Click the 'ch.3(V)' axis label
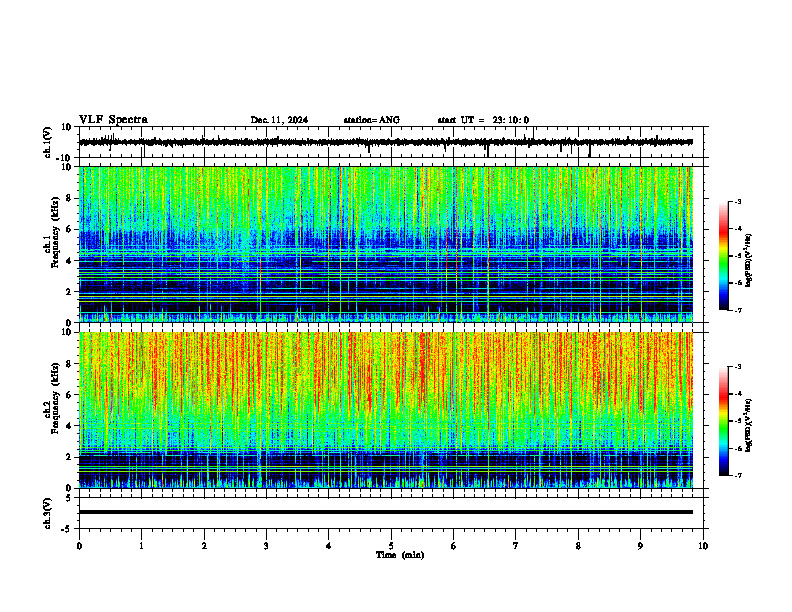 click(x=48, y=514)
